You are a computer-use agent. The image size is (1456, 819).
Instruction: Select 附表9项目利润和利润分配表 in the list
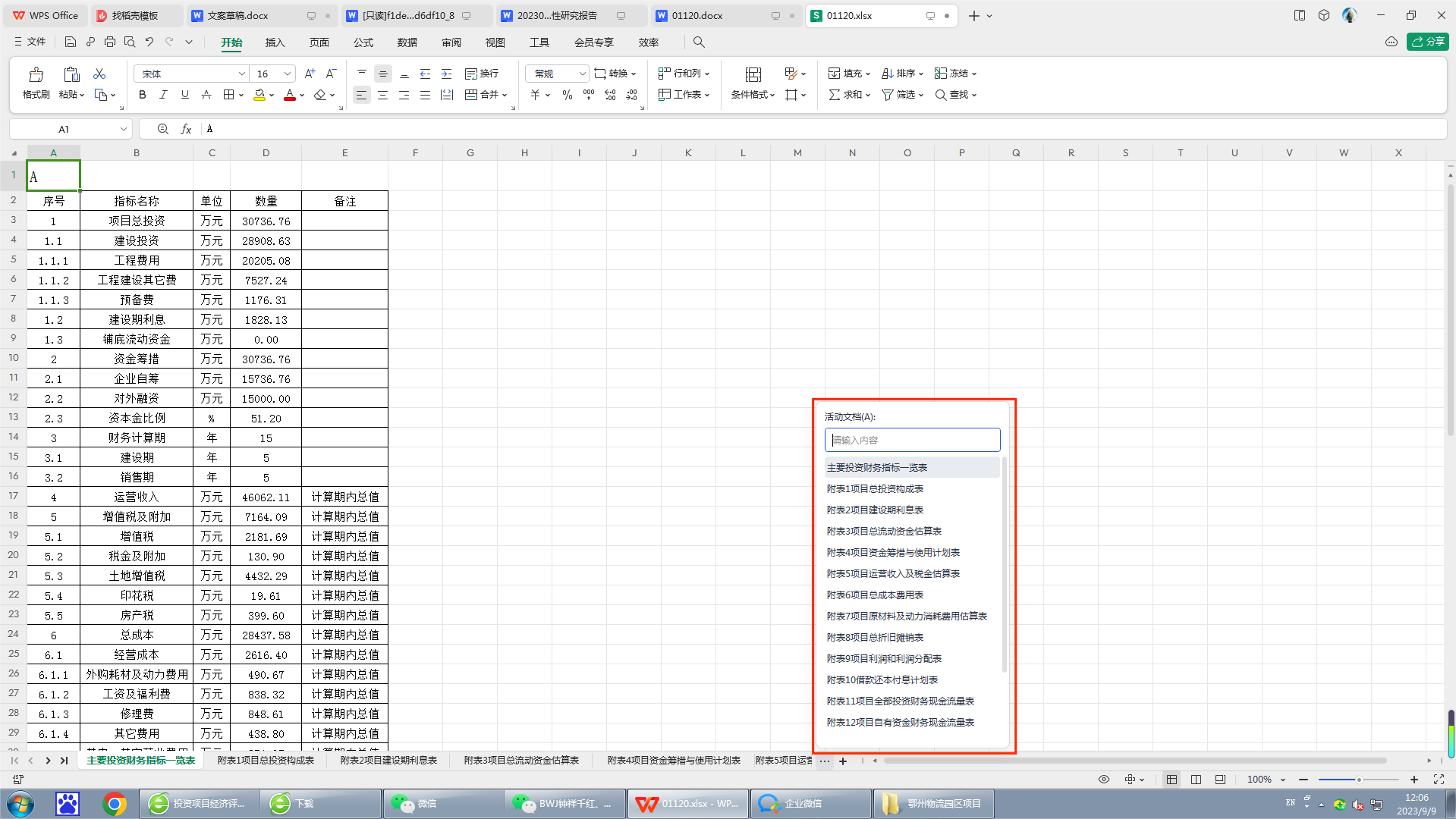click(x=884, y=658)
